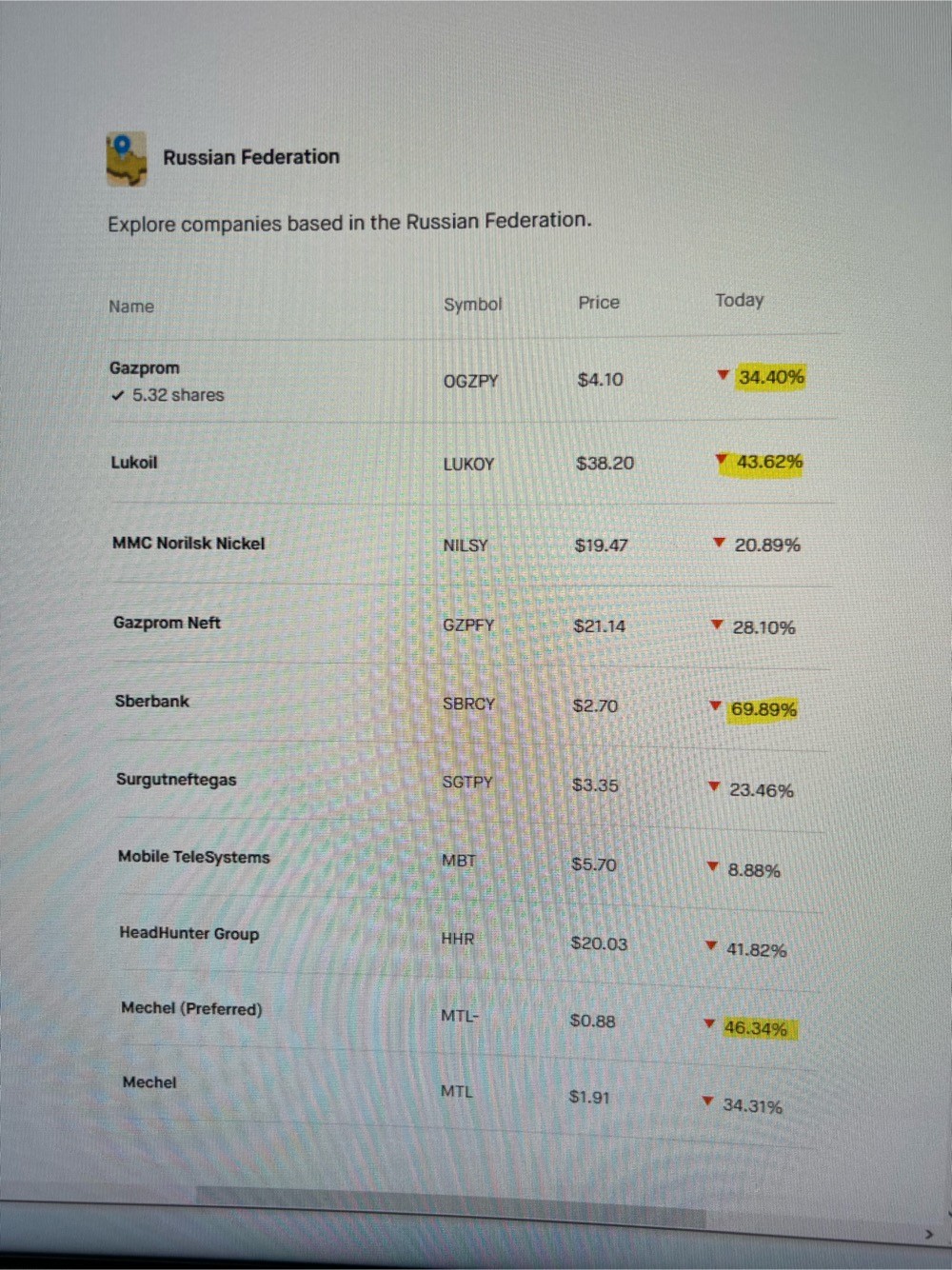Click the red triangle by Mechel's 34.31%
This screenshot has width=952, height=1270.
tap(707, 1101)
